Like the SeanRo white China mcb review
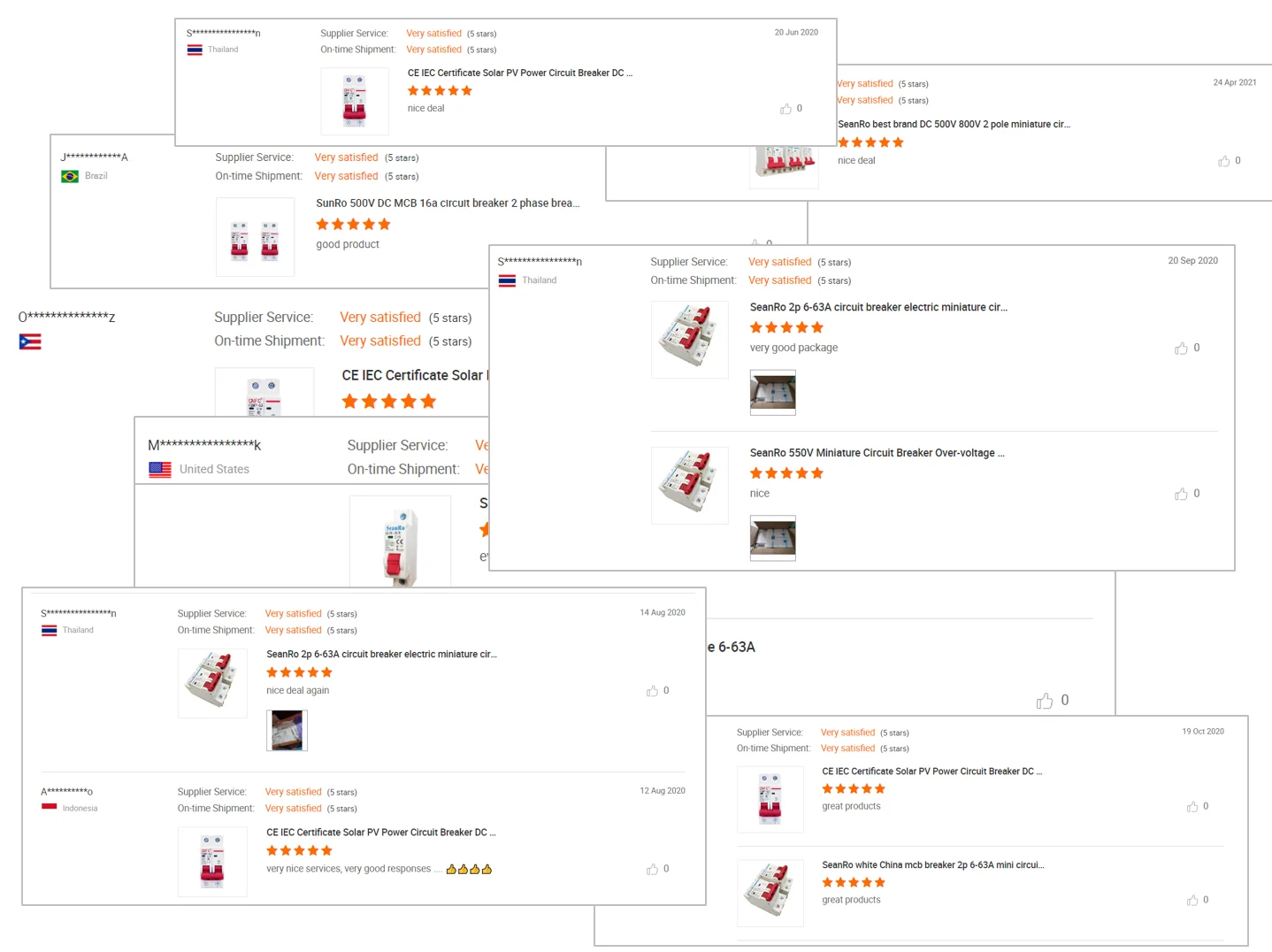The width and height of the screenshot is (1272, 952). [1192, 901]
